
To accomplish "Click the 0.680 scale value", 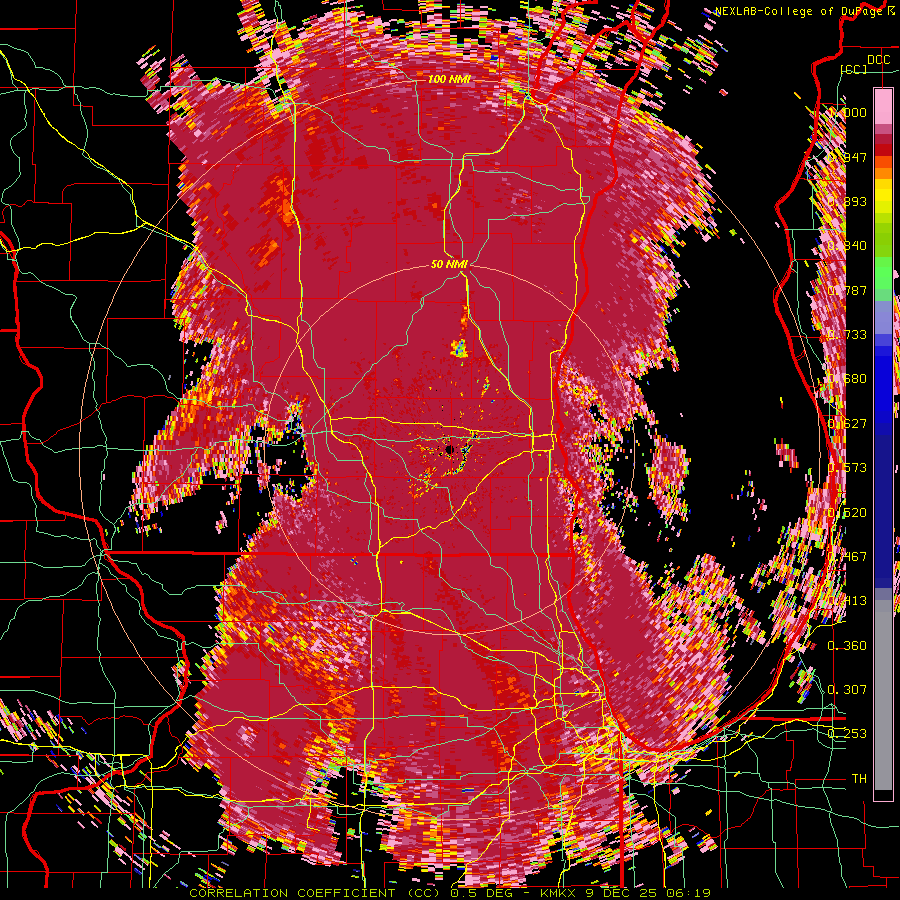I will (847, 379).
